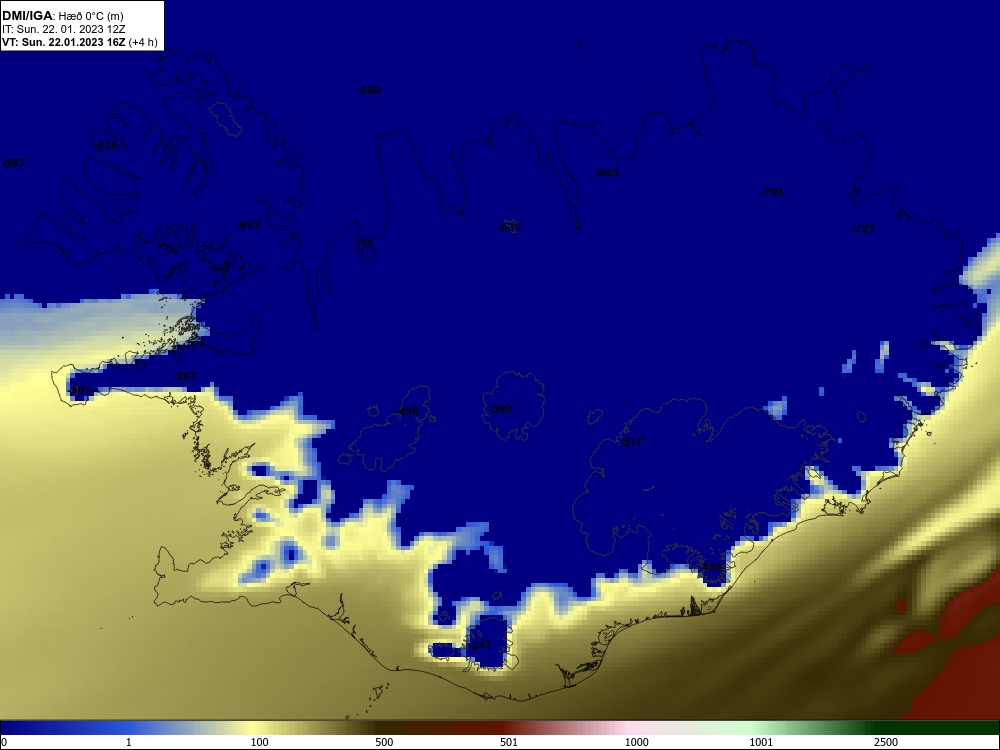This screenshot has height=750, width=1000.
Task: Click the '1001' color scale label
Action: click(x=761, y=742)
